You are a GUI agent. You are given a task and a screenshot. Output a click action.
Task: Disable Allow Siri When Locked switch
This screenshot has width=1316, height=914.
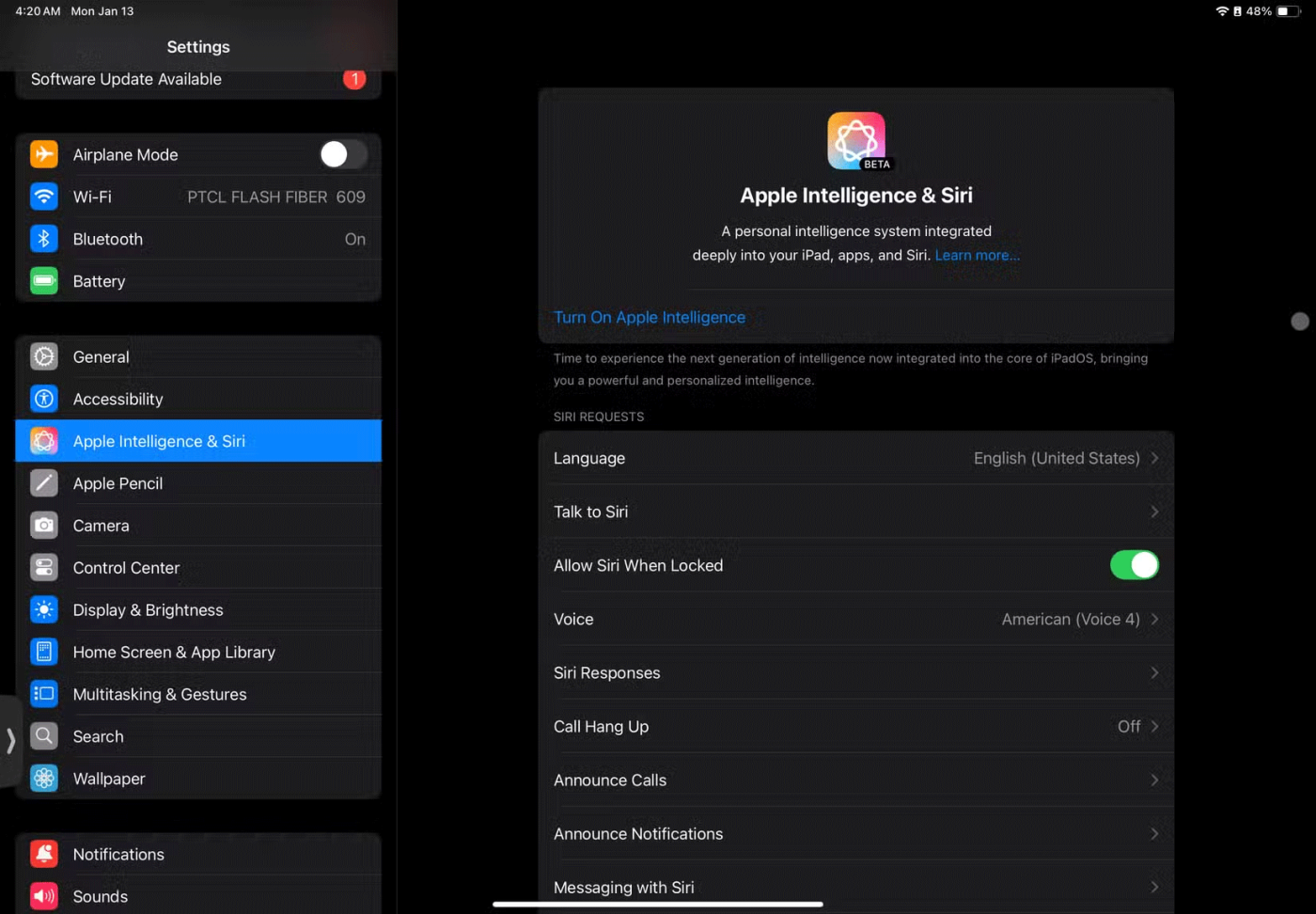pos(1134,565)
